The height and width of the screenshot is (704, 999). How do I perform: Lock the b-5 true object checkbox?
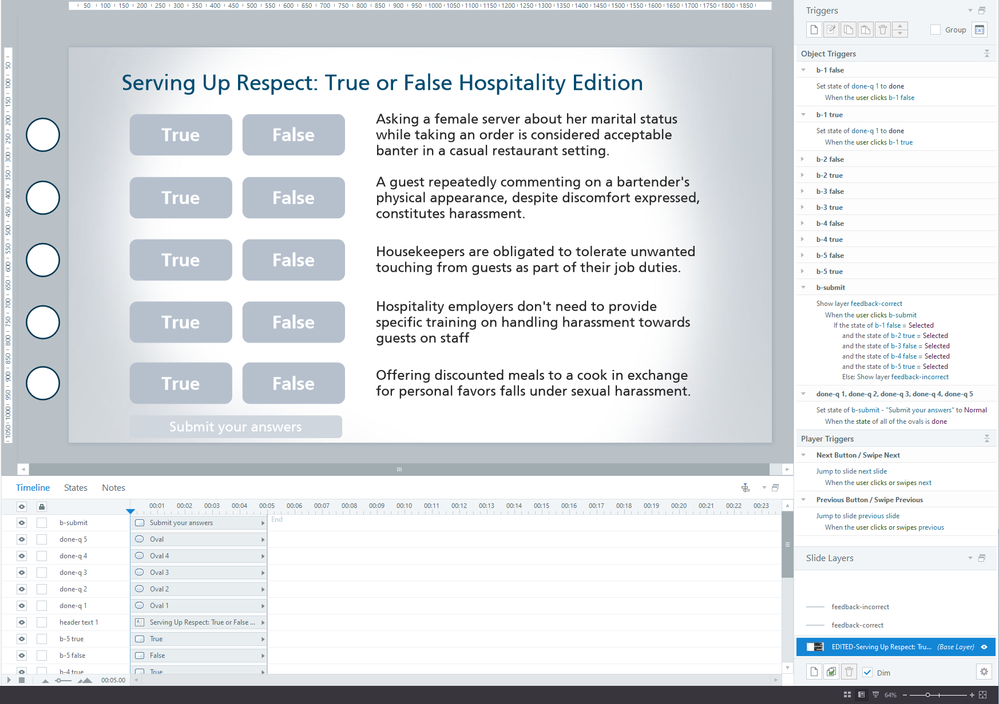pyautogui.click(x=41, y=638)
